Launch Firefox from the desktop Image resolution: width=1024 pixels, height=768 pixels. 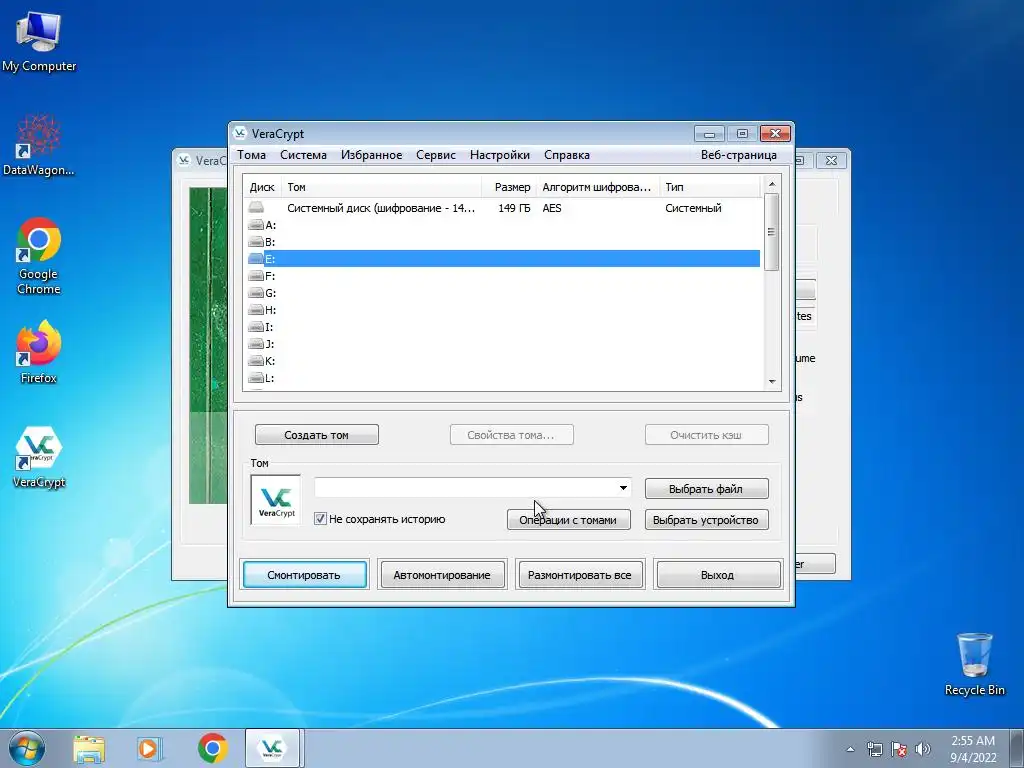point(39,351)
